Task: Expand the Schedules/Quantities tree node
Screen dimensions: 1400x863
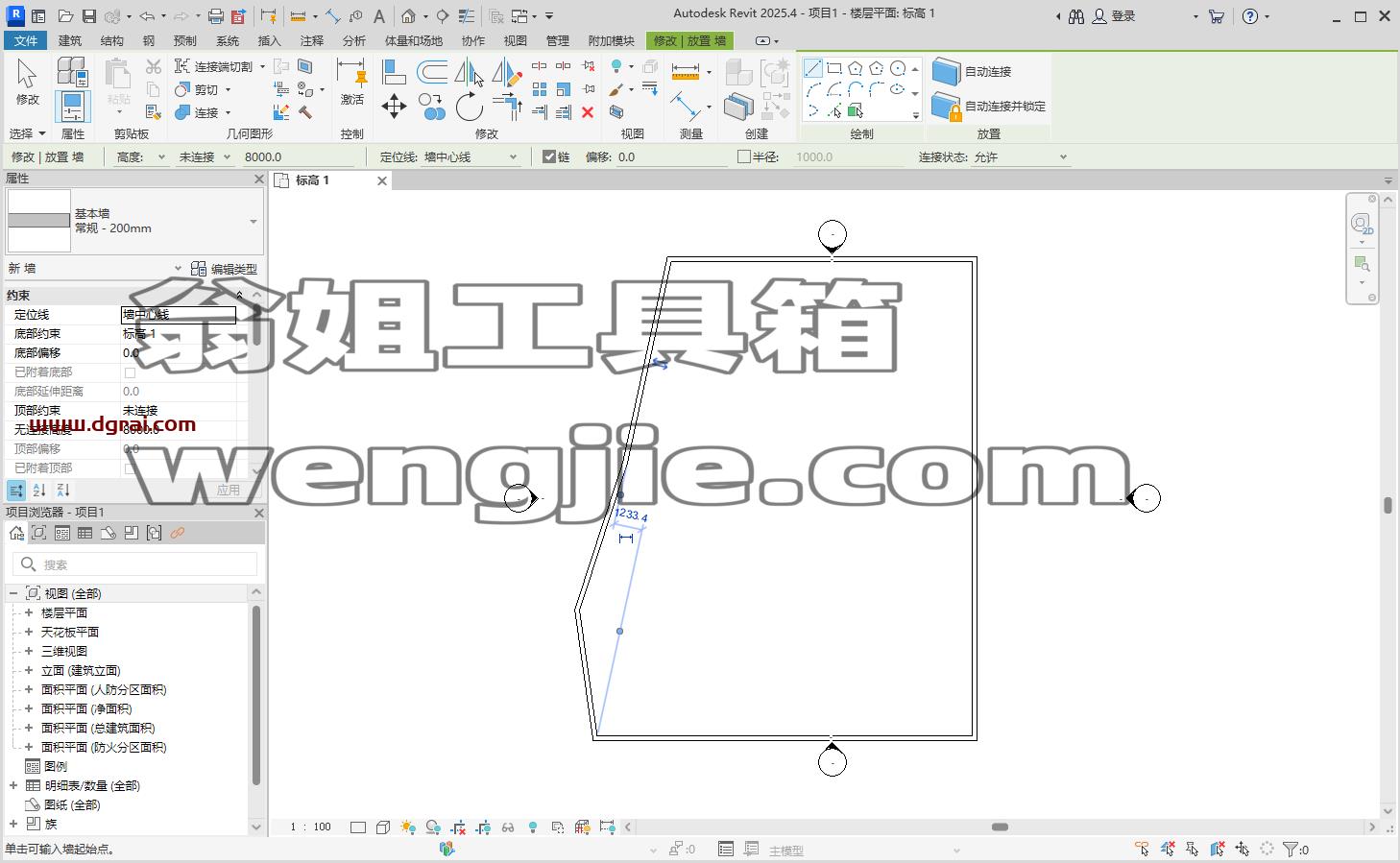Action: coord(13,785)
